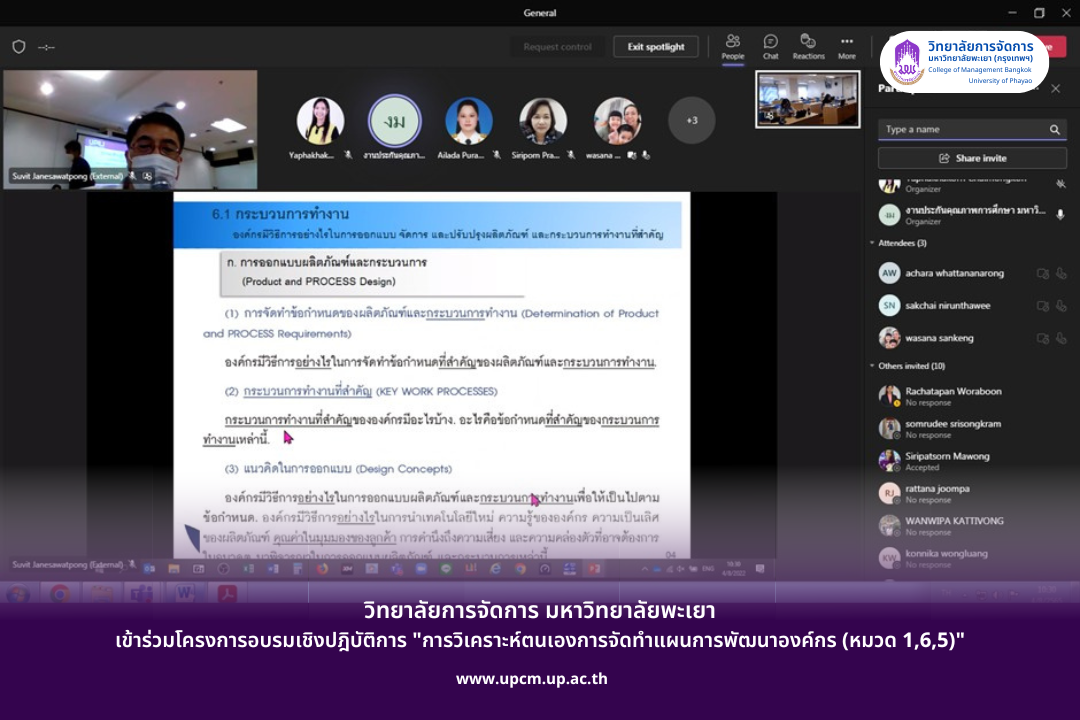Click wasana sankeng's camera-off icon in list
This screenshot has height=720, width=1080.
(x=1043, y=338)
